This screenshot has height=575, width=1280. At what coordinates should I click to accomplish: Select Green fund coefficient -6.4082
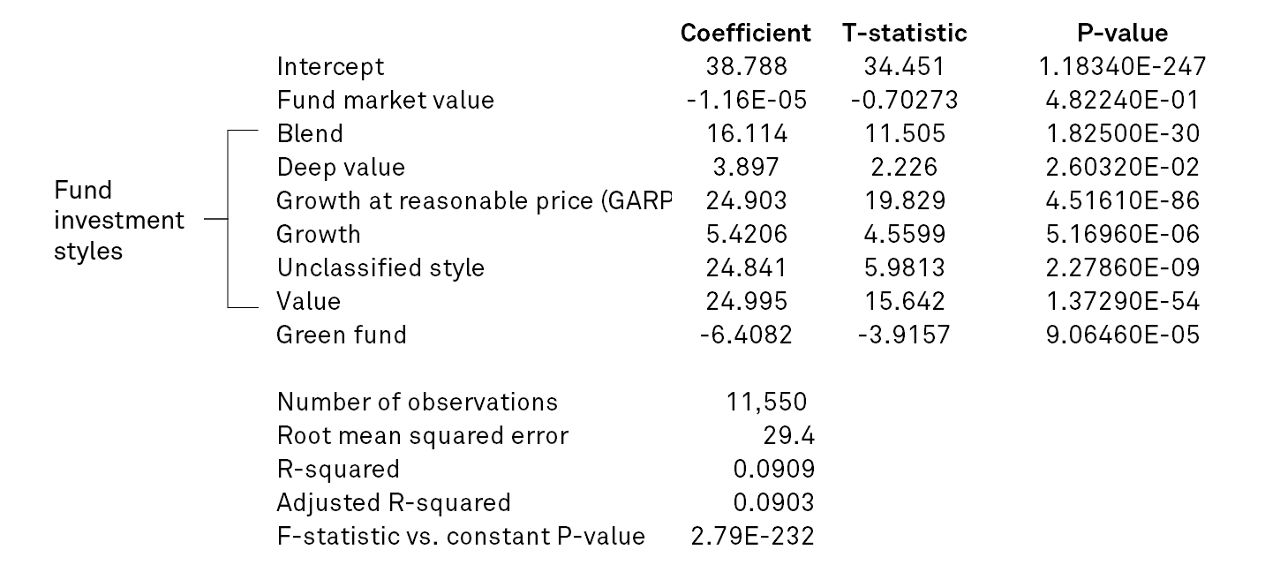[x=746, y=335]
